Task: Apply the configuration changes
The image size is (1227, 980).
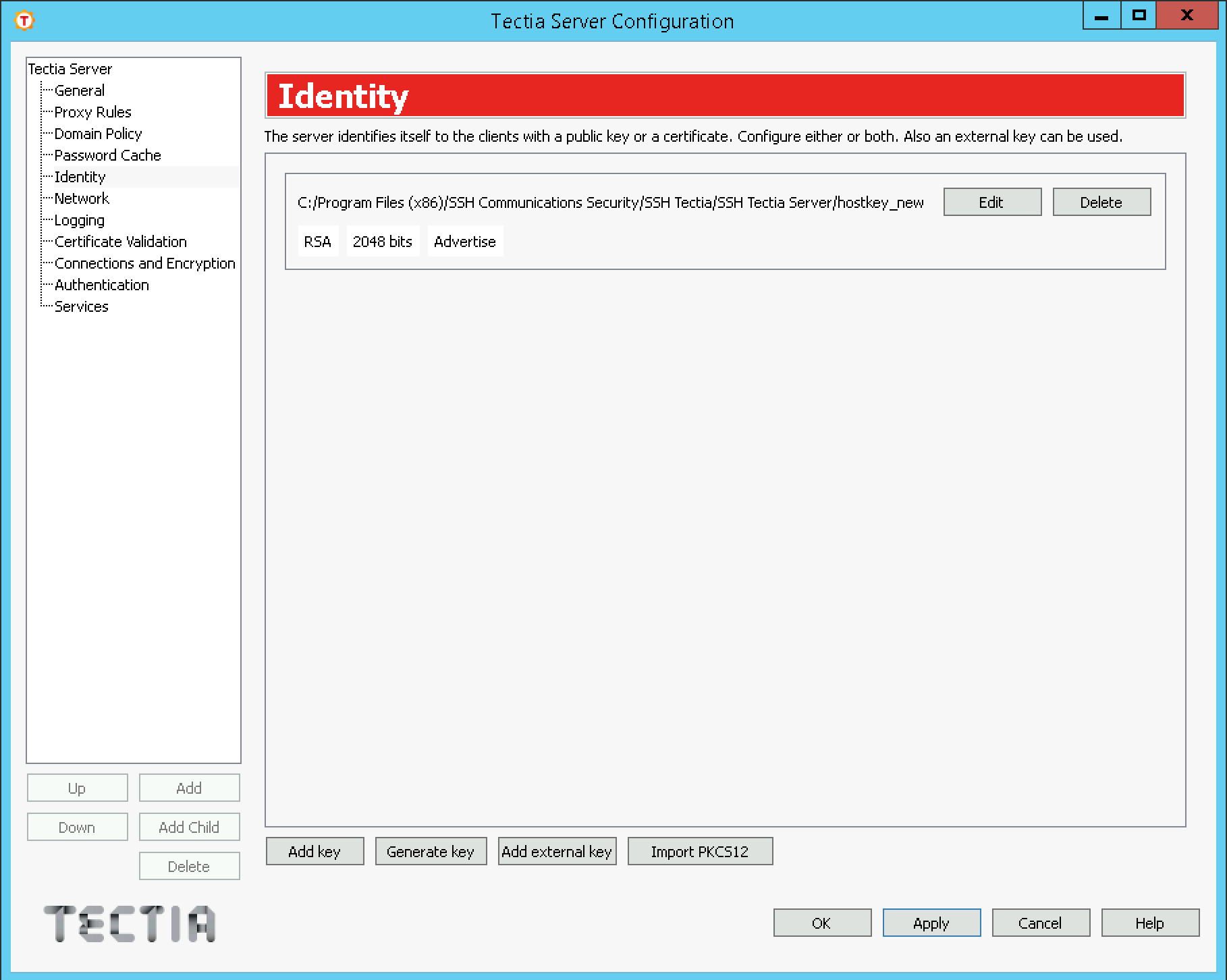Action: (x=931, y=923)
